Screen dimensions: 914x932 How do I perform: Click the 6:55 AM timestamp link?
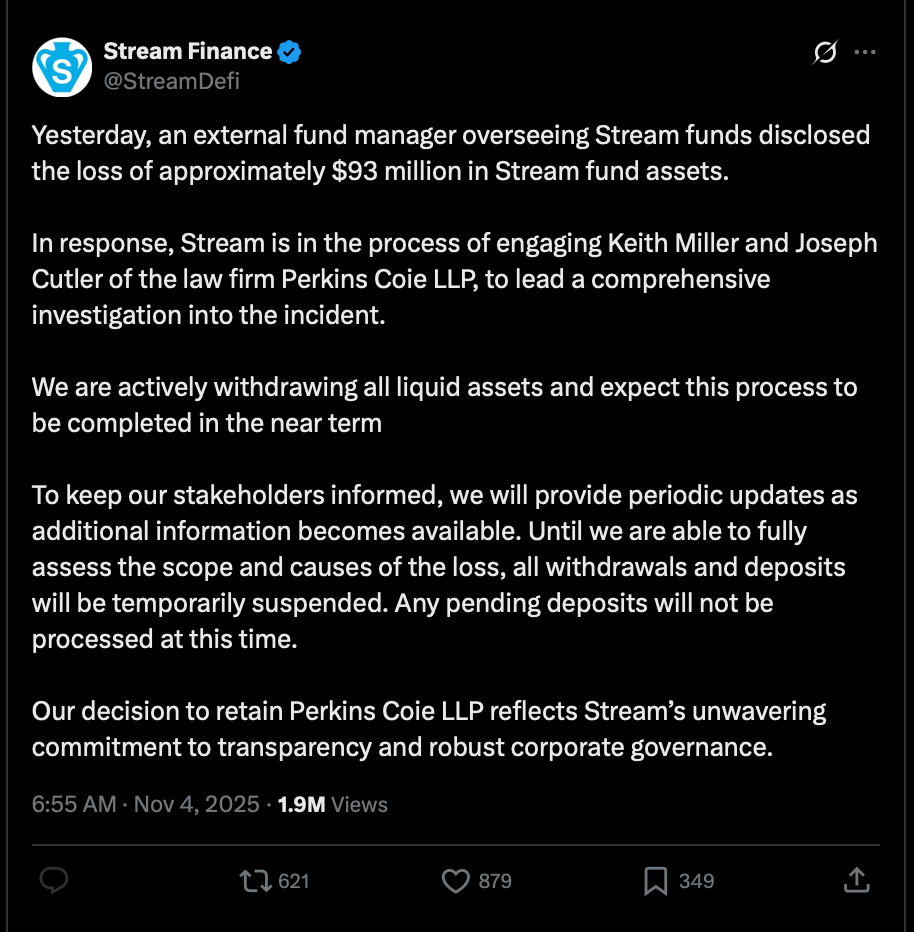(74, 804)
